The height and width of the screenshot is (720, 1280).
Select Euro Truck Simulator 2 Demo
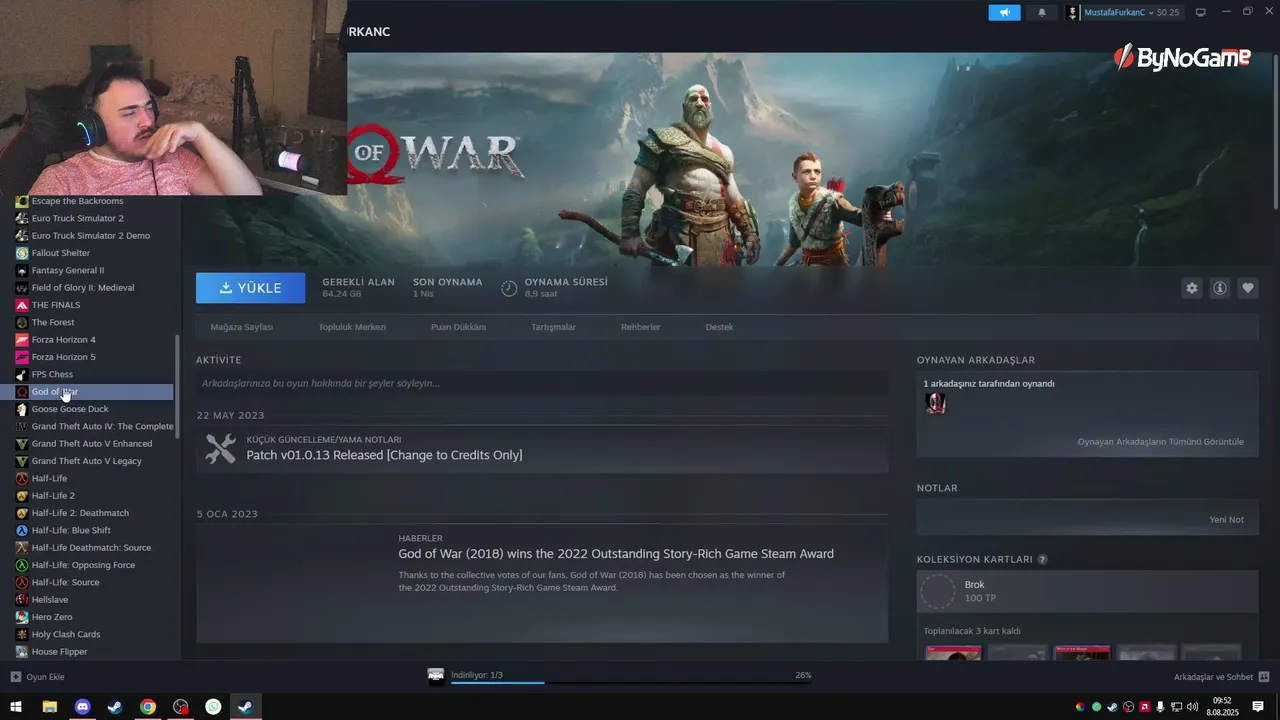[x=90, y=236]
